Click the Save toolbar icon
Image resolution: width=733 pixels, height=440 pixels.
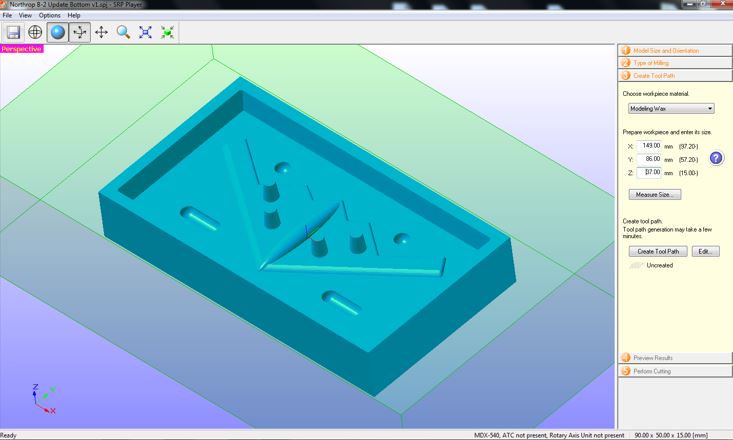[13, 32]
